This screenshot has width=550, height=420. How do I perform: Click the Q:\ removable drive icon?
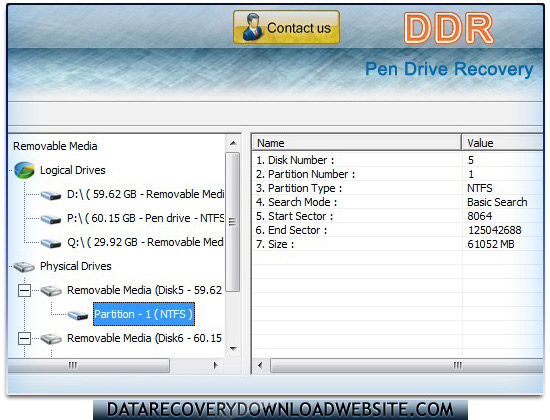pyautogui.click(x=51, y=243)
